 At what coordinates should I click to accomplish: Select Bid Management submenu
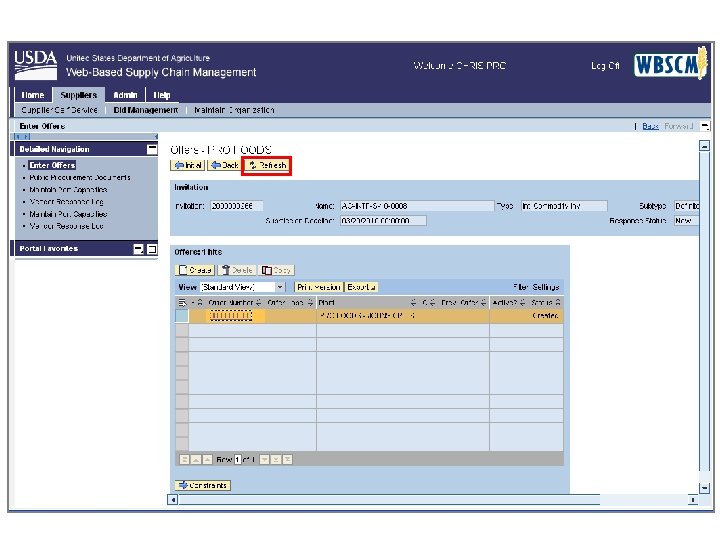tap(146, 110)
